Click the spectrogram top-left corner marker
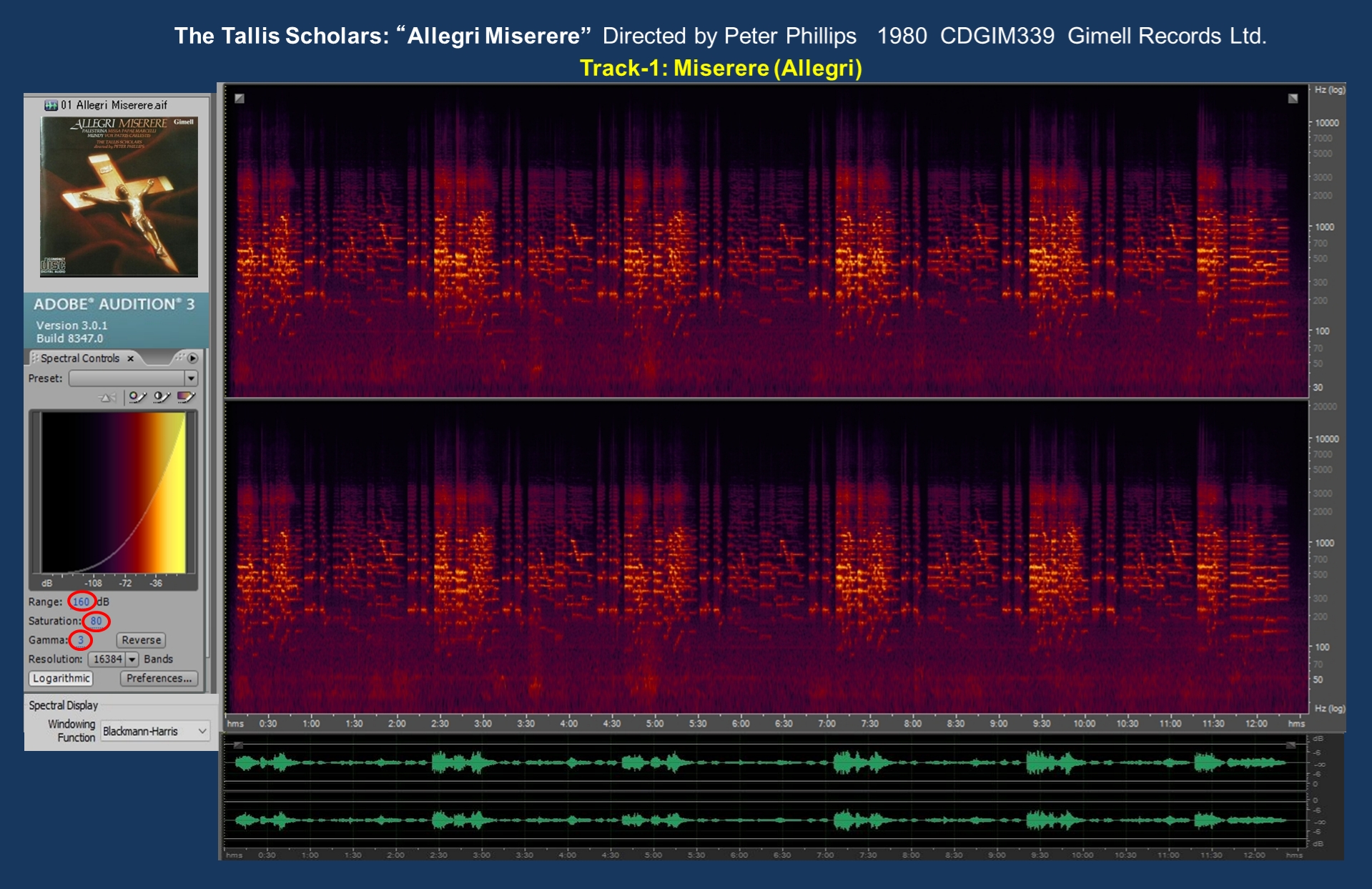Image resolution: width=1372 pixels, height=889 pixels. pos(240,99)
